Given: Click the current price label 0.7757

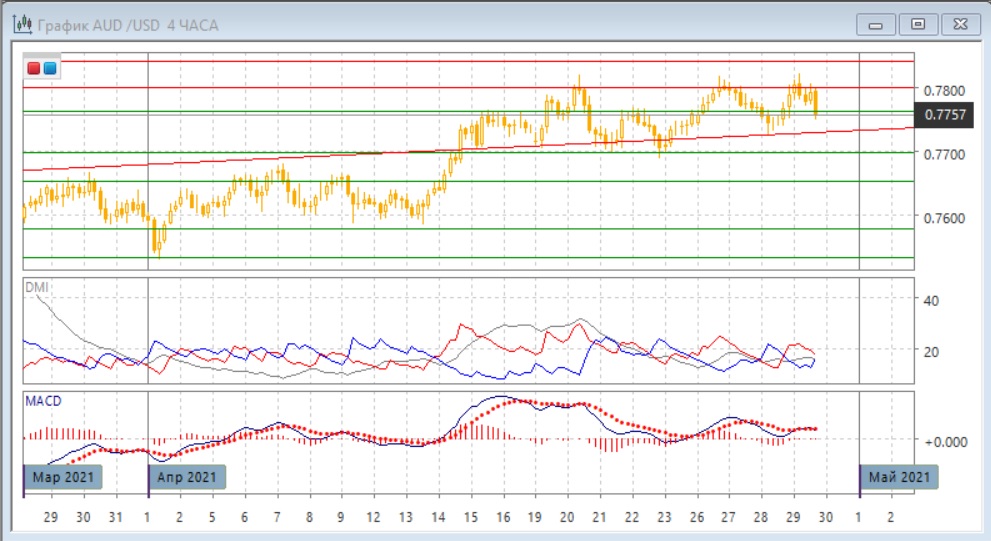Looking at the screenshot, I should pos(945,115).
